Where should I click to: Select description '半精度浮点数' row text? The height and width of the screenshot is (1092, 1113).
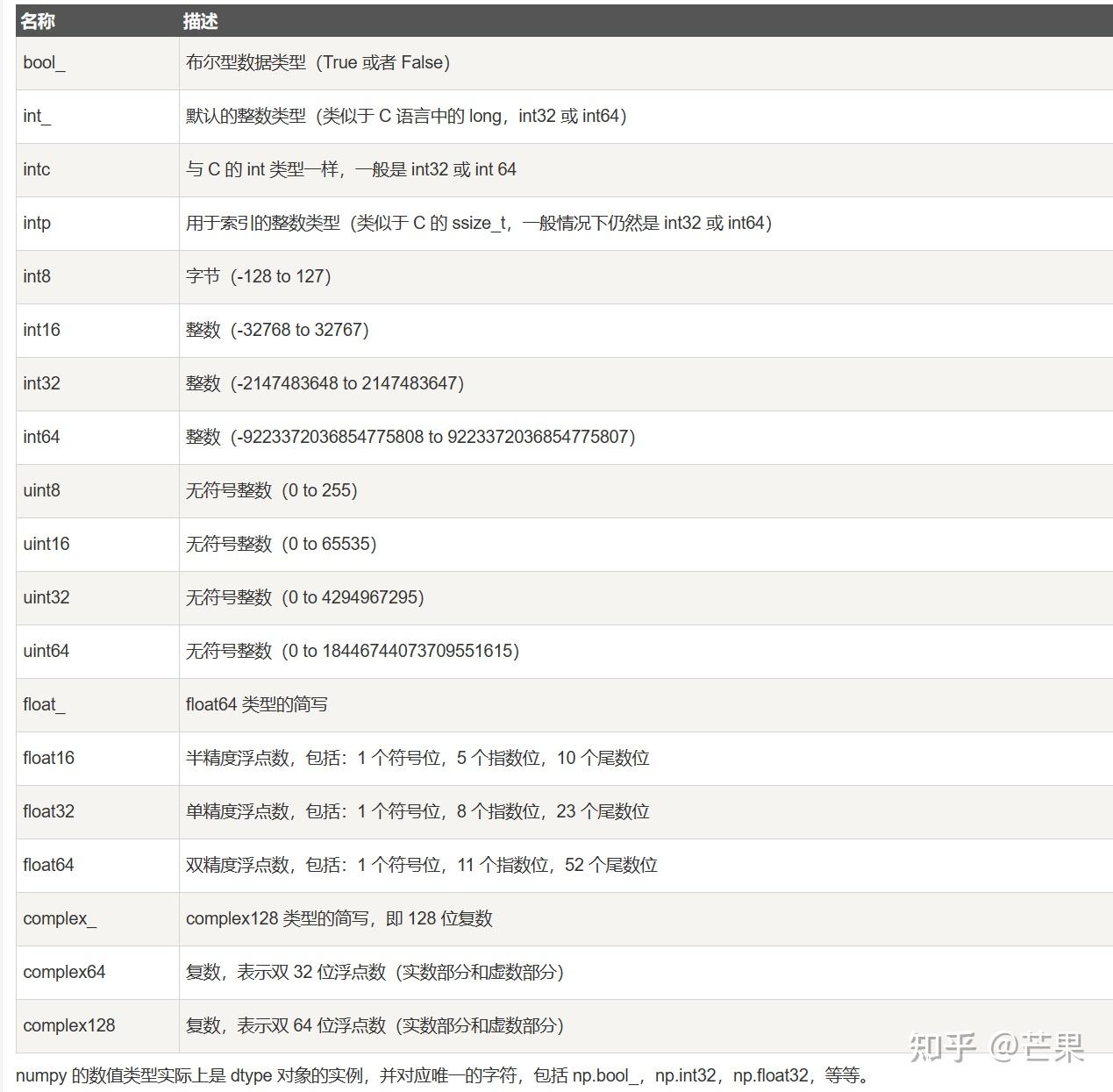(417, 758)
